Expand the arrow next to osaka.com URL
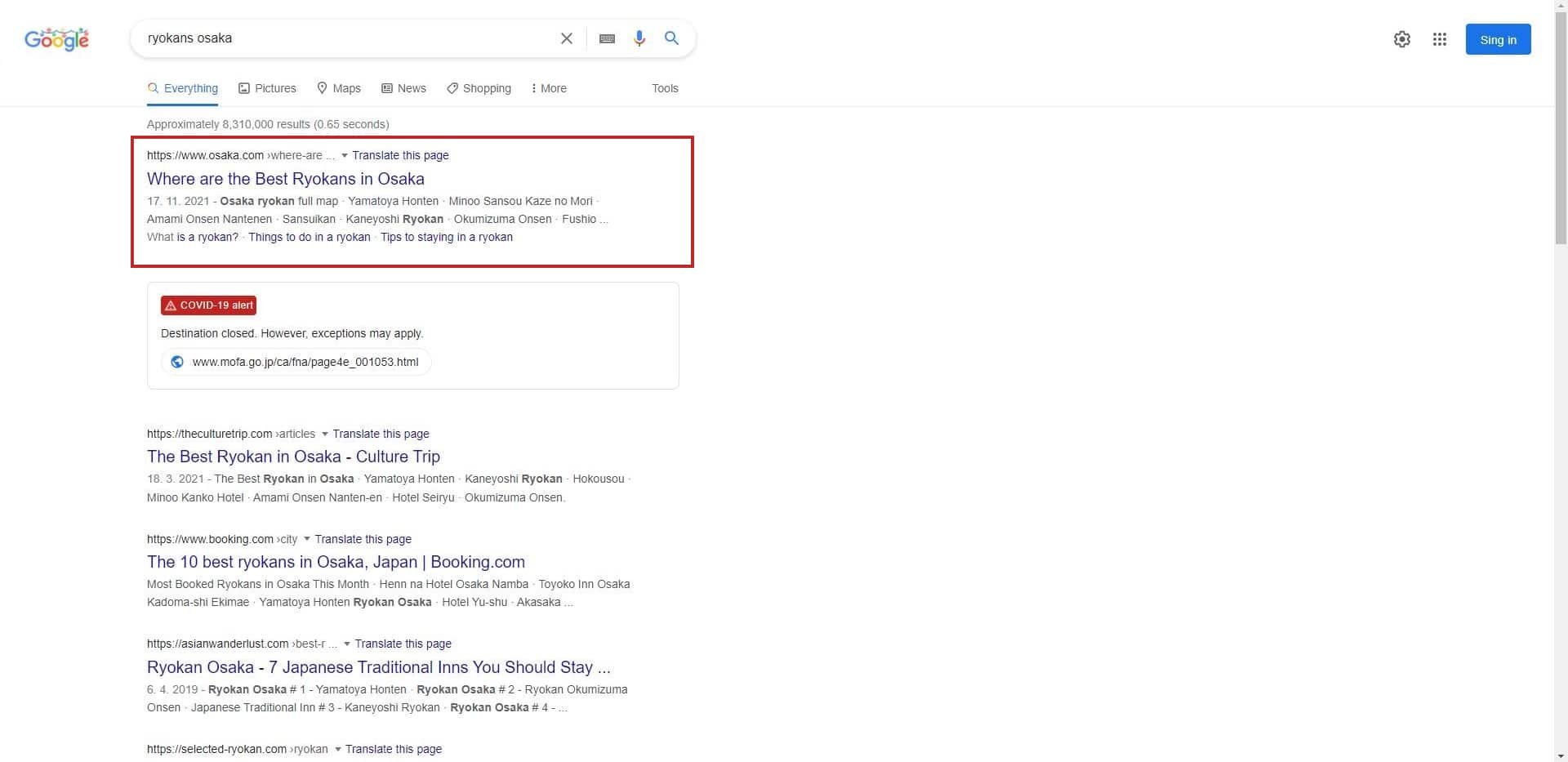This screenshot has height=762, width=1568. click(x=345, y=155)
